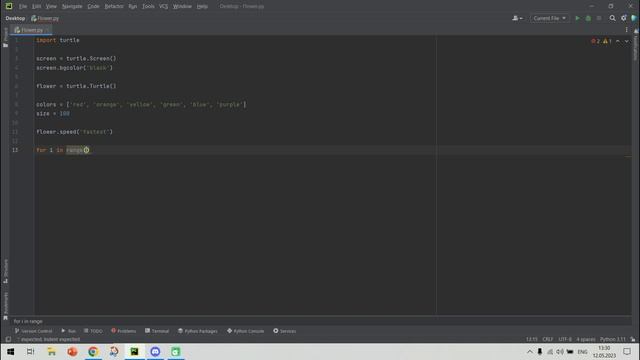Click the 13:15 caret position indicator
This screenshot has height=360, width=640.
click(x=531, y=339)
